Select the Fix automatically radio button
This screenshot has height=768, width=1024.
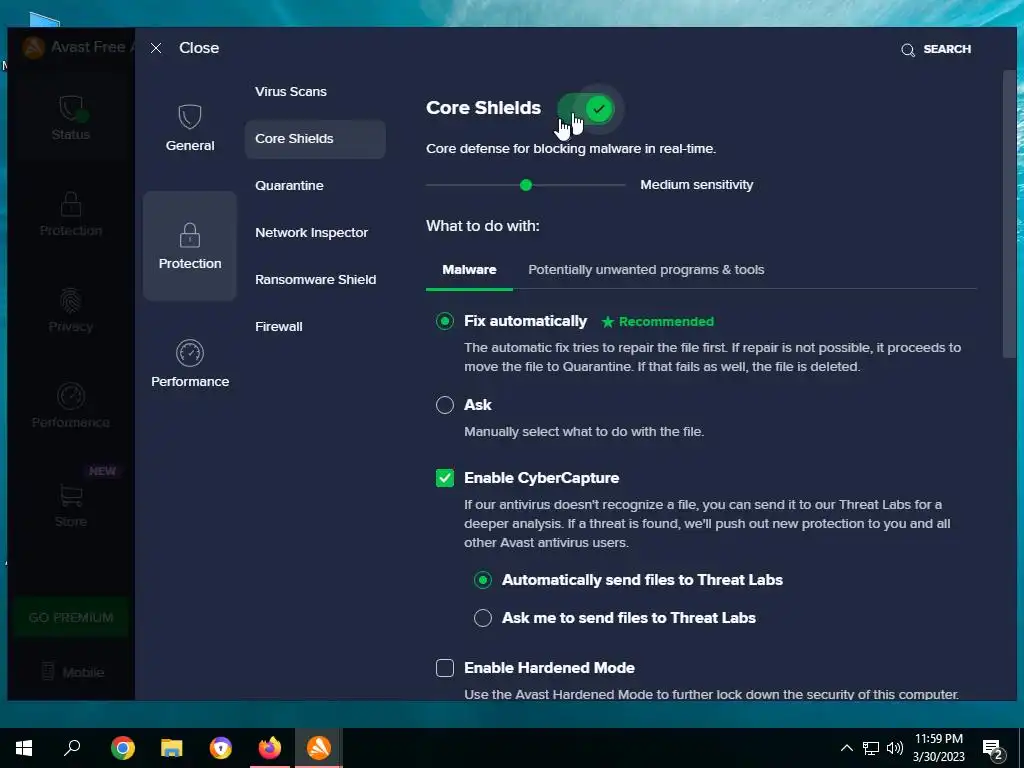[x=445, y=321]
